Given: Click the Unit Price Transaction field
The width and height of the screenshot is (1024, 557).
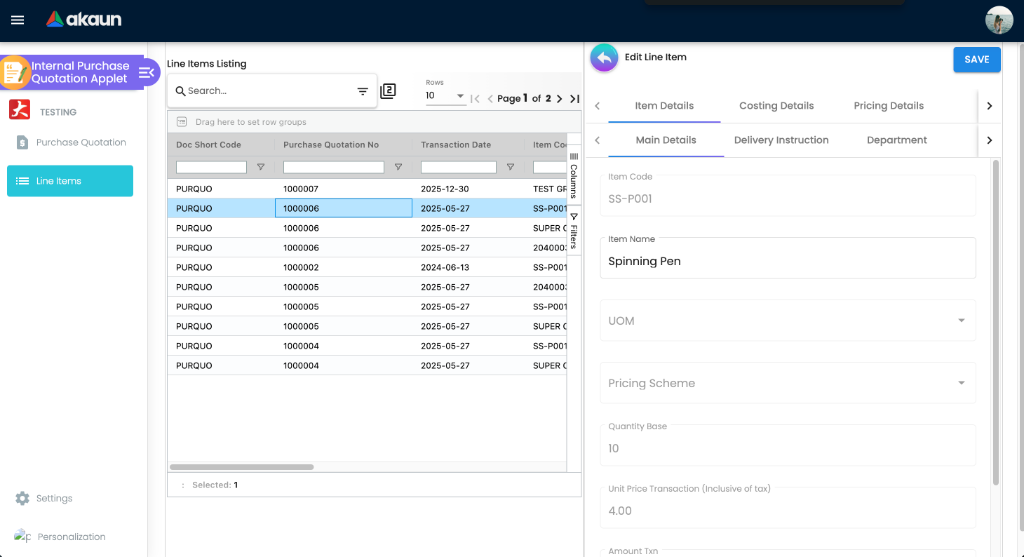Looking at the screenshot, I should point(788,508).
